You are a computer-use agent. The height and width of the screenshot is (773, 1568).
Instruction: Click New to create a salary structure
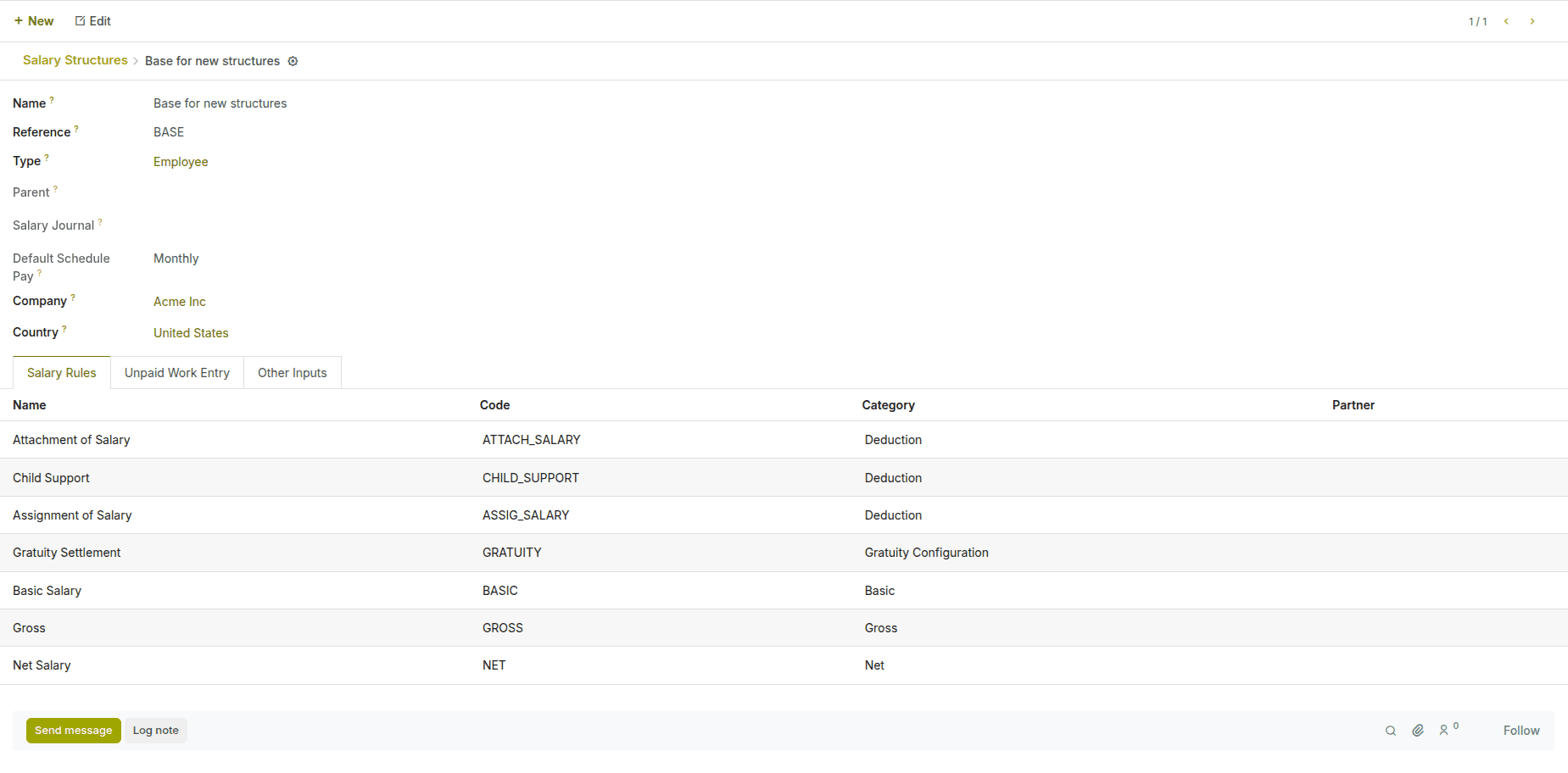tap(34, 20)
